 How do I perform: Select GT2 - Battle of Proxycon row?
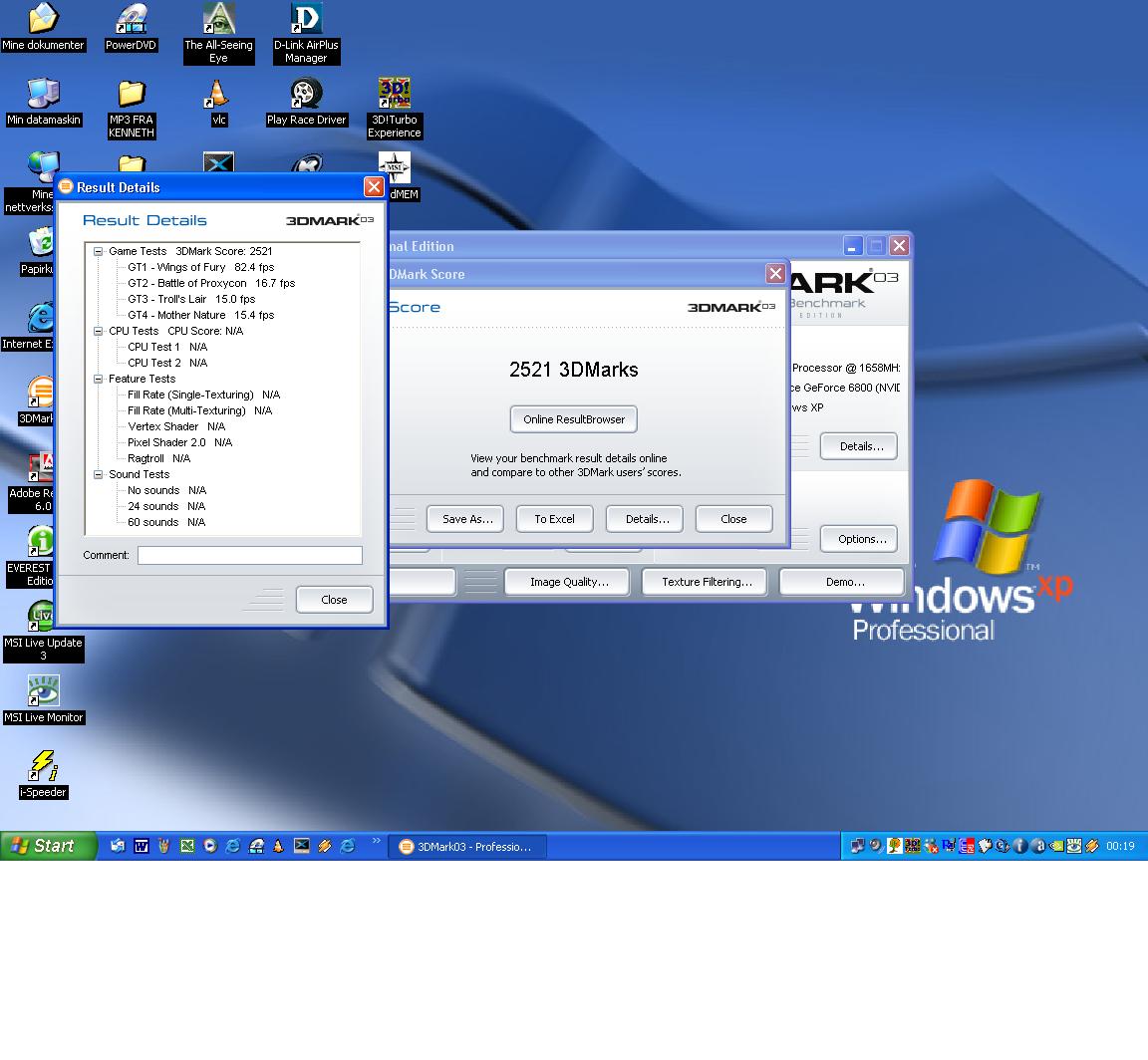pyautogui.click(x=211, y=283)
